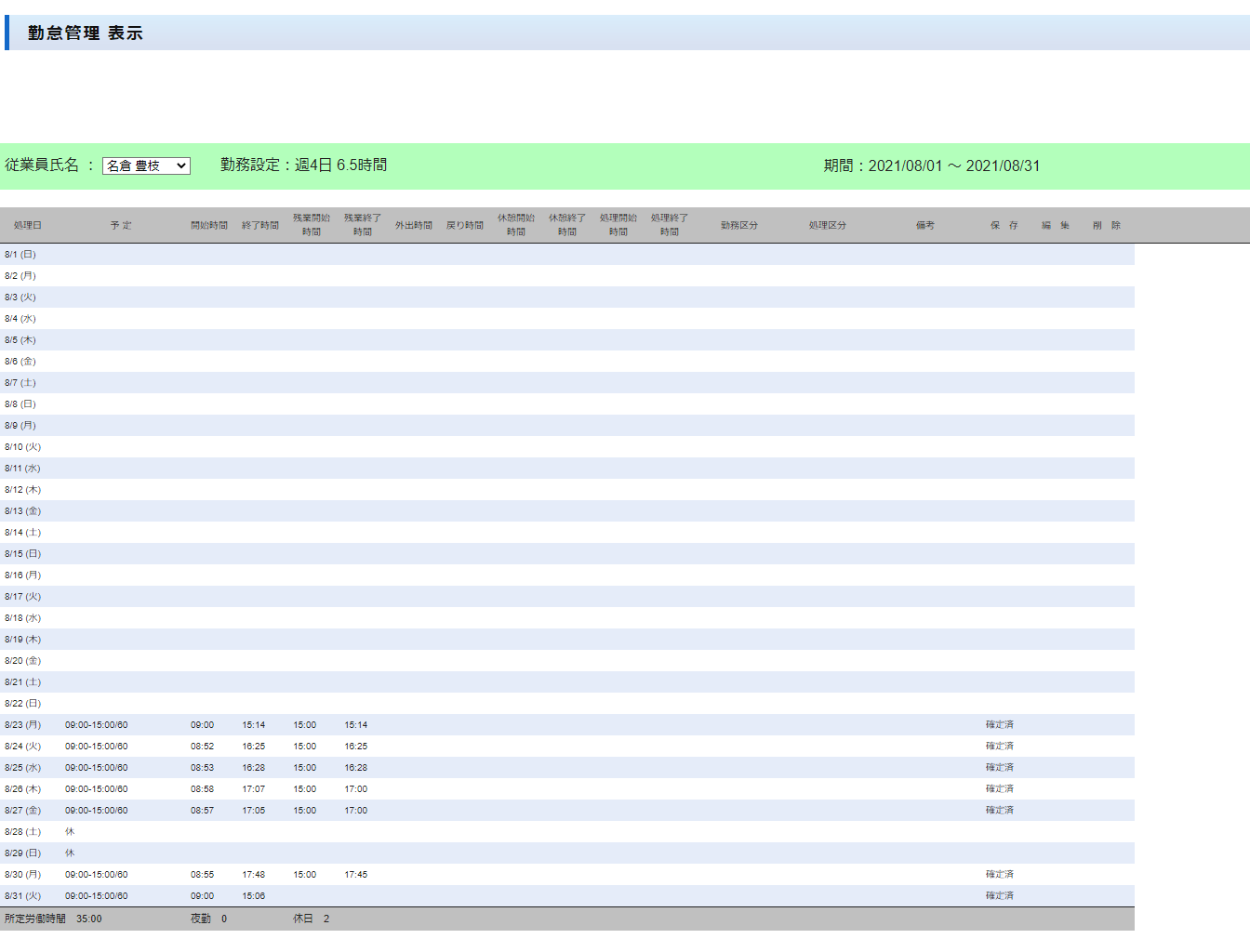Click the 期間 date range text
The height and width of the screenshot is (952, 1250).
pos(931,165)
